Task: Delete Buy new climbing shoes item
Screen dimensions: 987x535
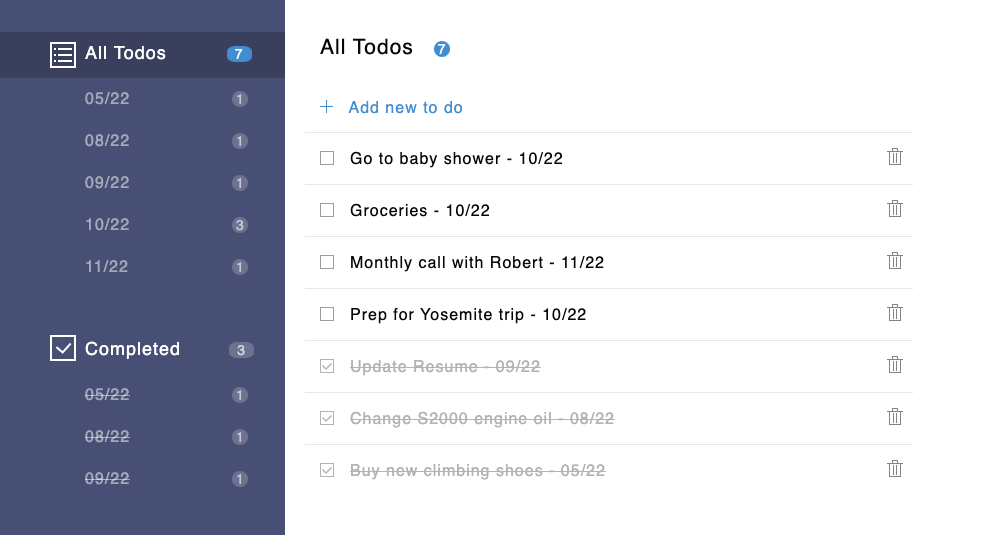Action: coord(894,469)
